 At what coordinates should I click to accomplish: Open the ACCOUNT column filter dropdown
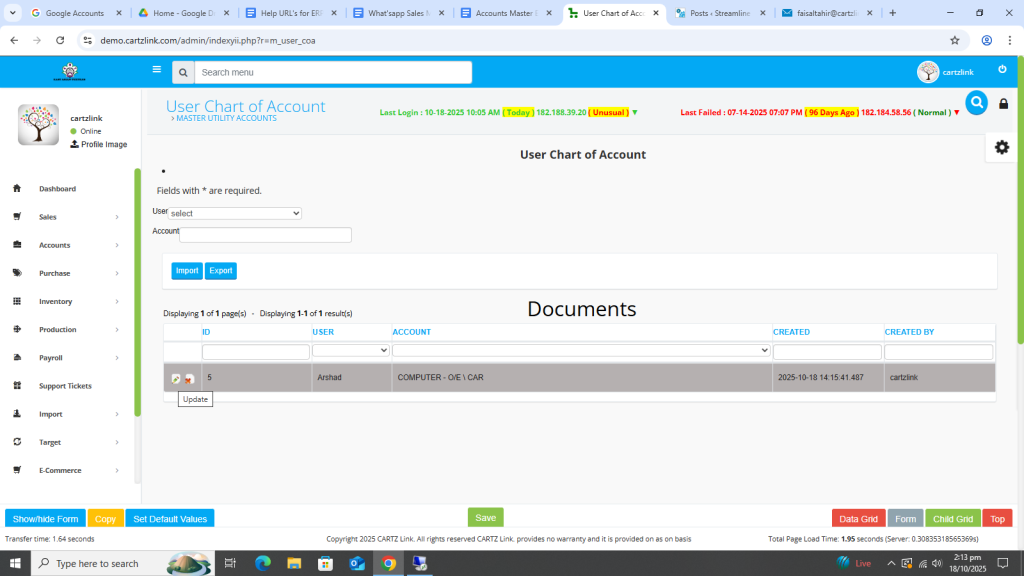tap(580, 351)
